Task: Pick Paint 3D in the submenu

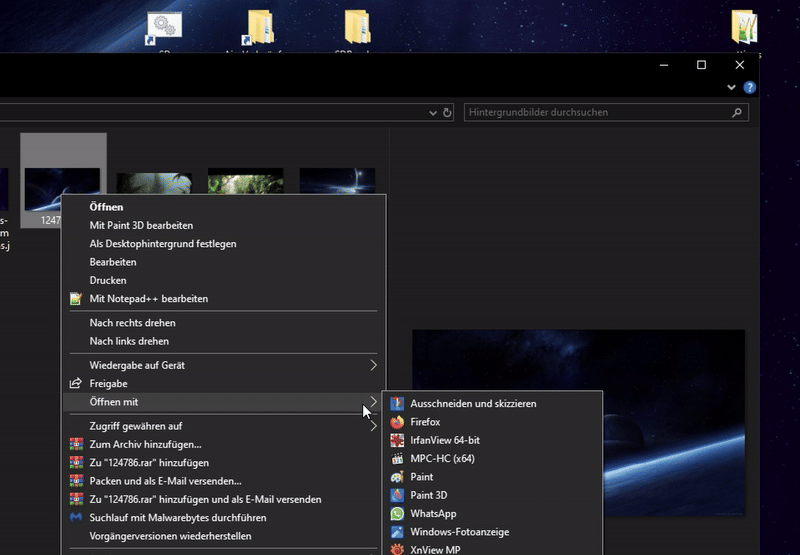Action: [428, 495]
